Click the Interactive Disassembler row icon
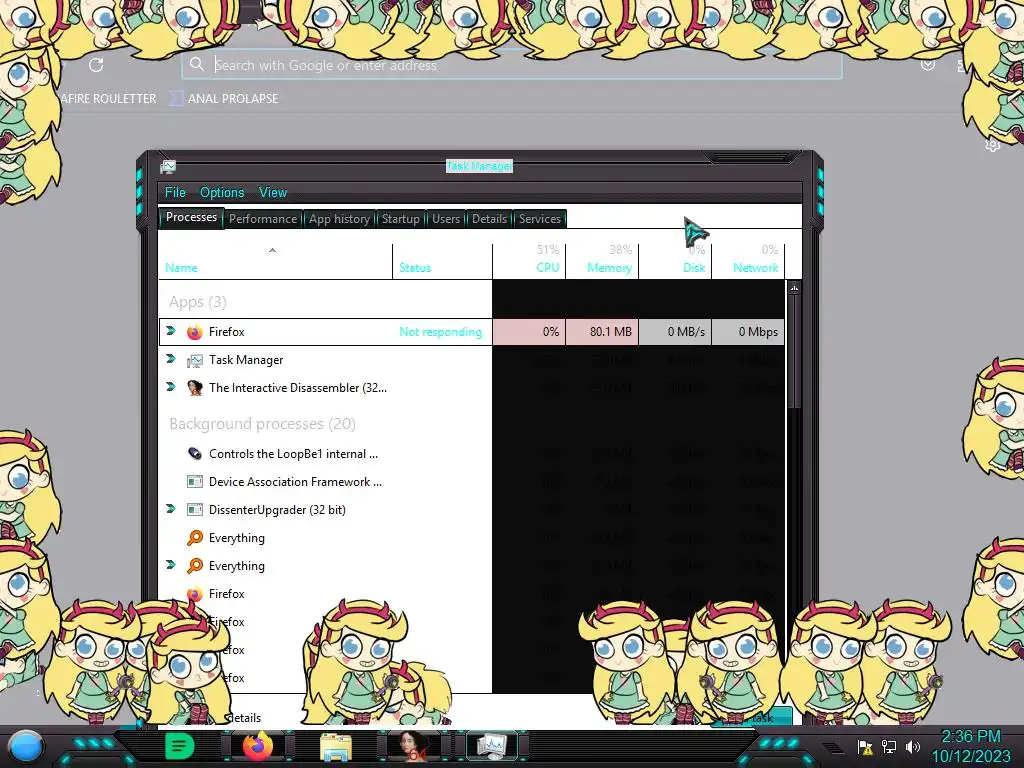Image resolution: width=1024 pixels, height=768 pixels. 195,388
